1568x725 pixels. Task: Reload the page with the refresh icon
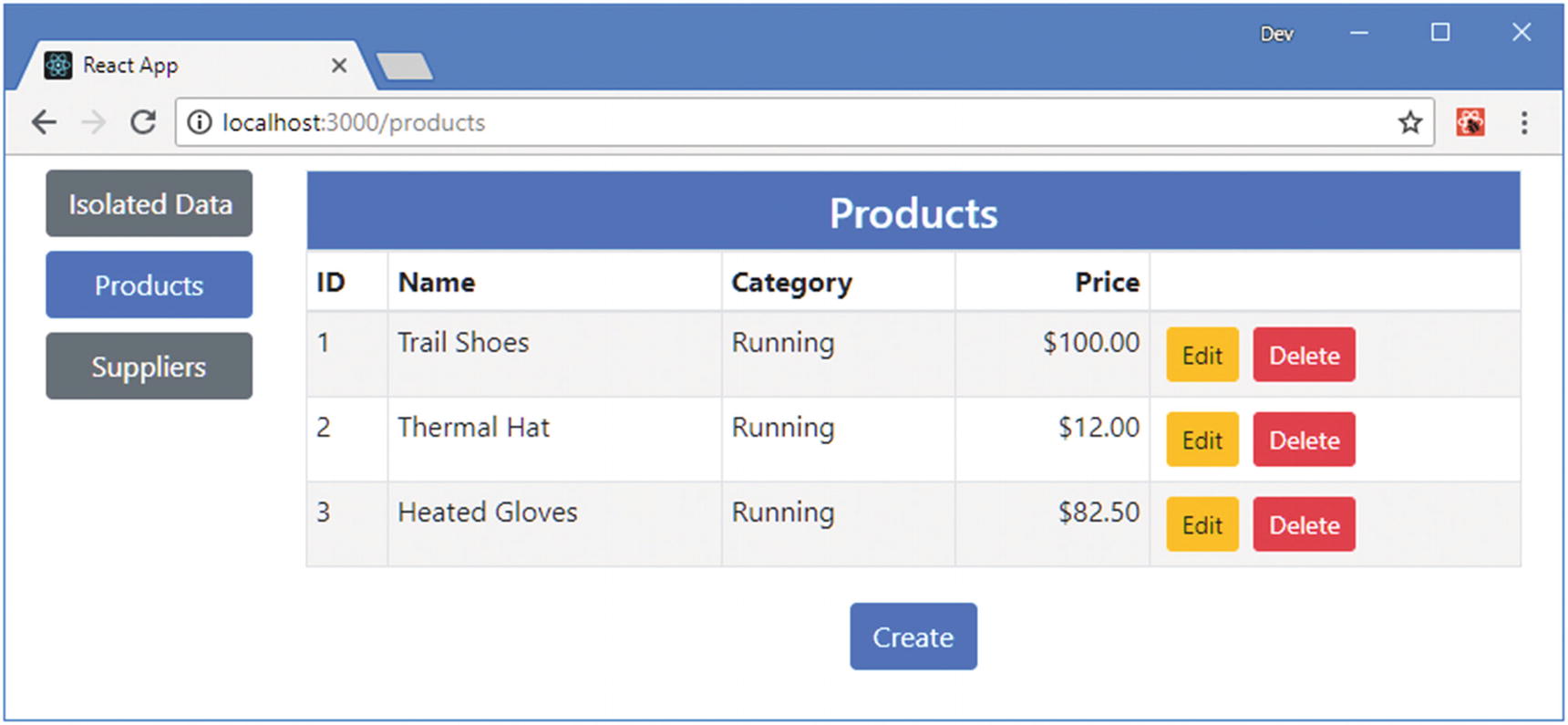143,122
